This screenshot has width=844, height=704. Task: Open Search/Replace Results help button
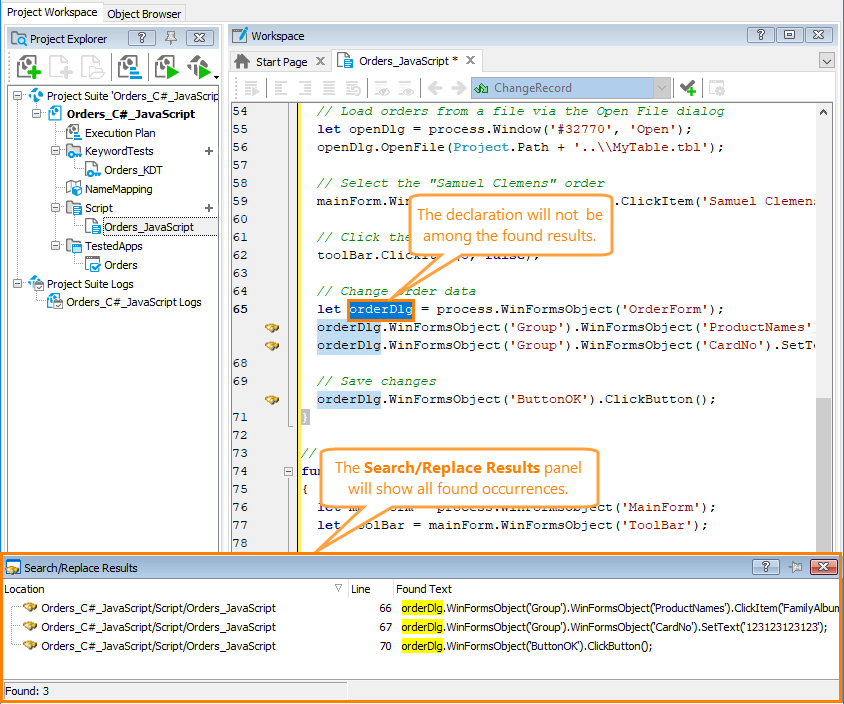[x=765, y=567]
